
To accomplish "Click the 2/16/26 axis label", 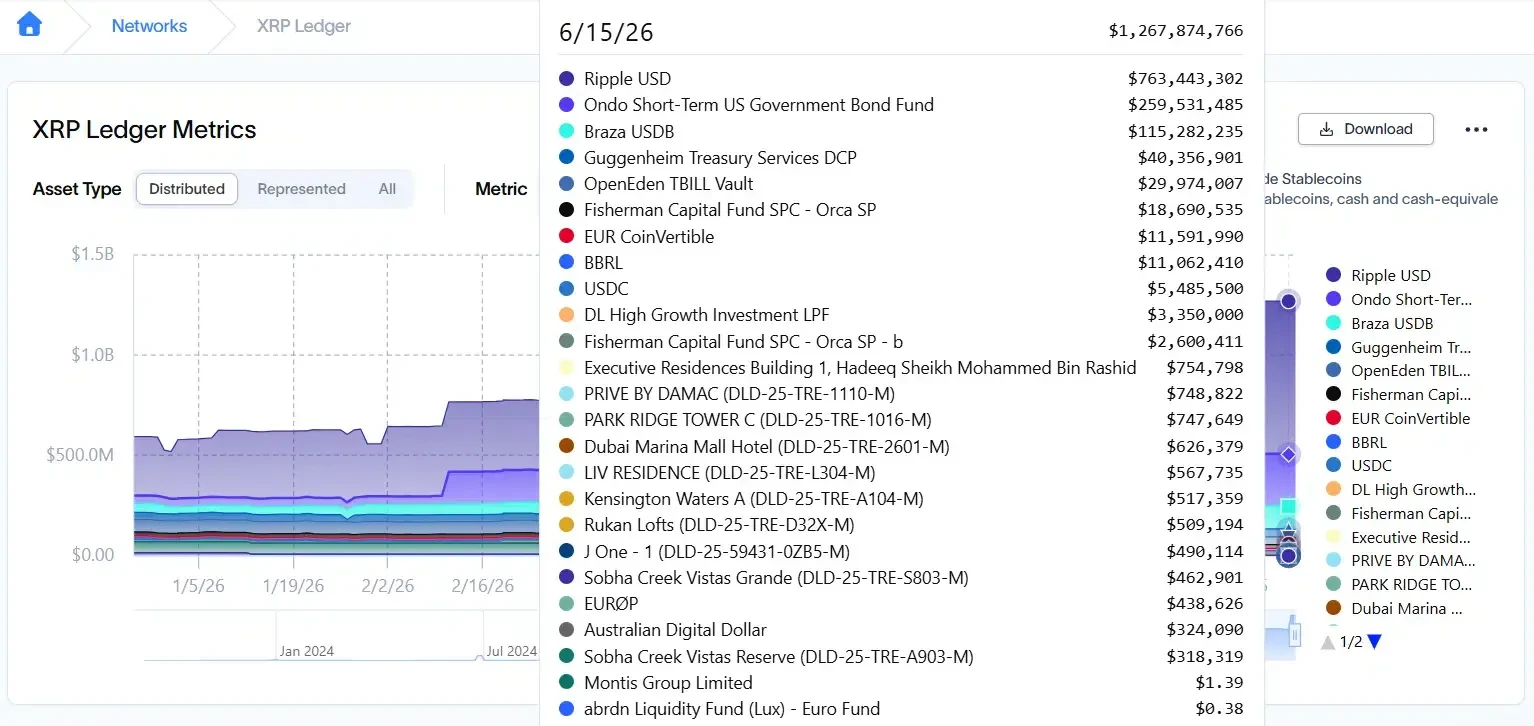I will [483, 586].
